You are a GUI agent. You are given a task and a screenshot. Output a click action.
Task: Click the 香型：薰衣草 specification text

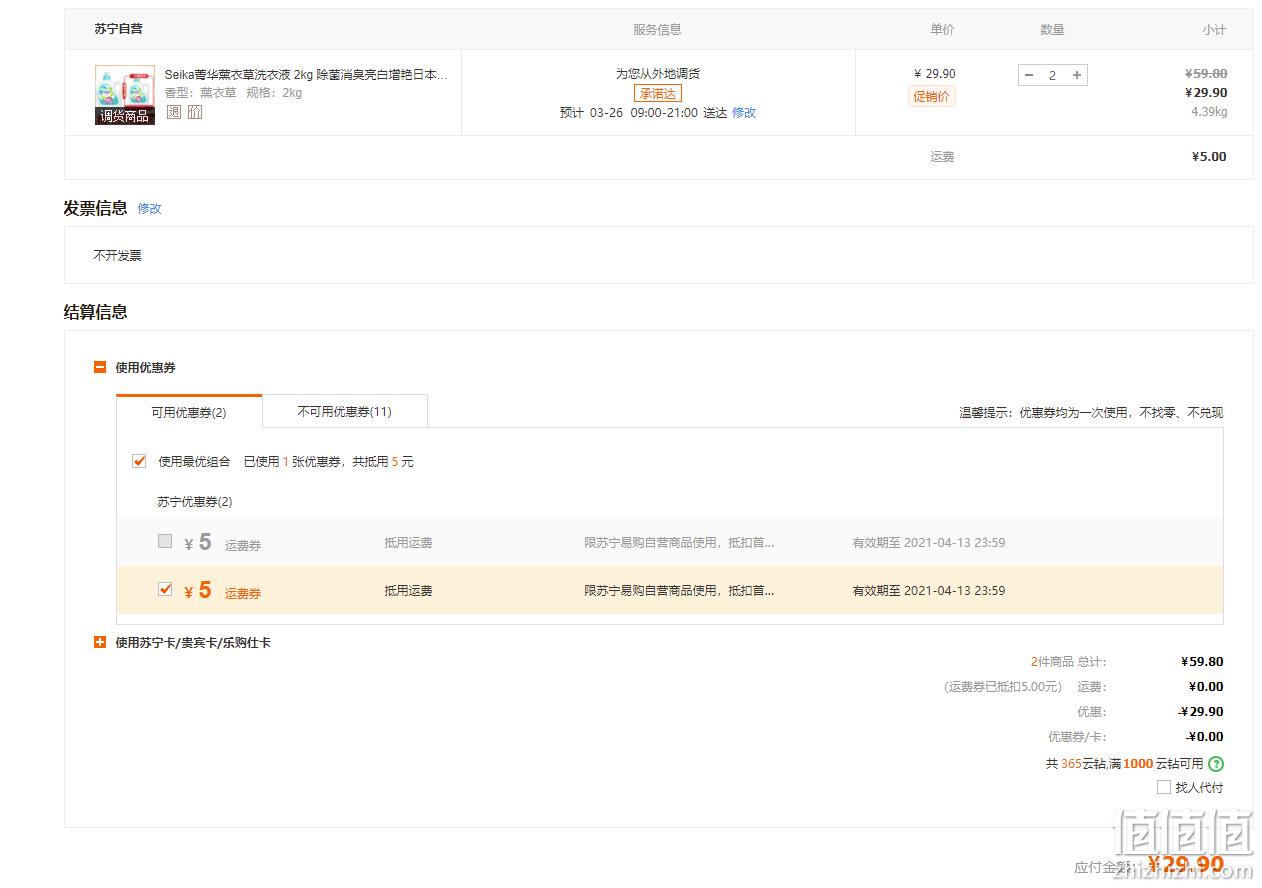(201, 93)
